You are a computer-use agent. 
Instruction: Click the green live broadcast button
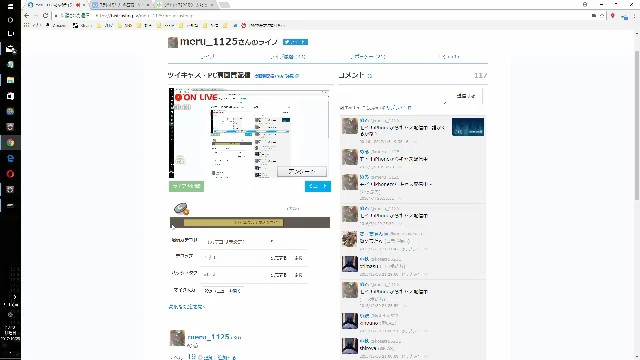(186, 186)
